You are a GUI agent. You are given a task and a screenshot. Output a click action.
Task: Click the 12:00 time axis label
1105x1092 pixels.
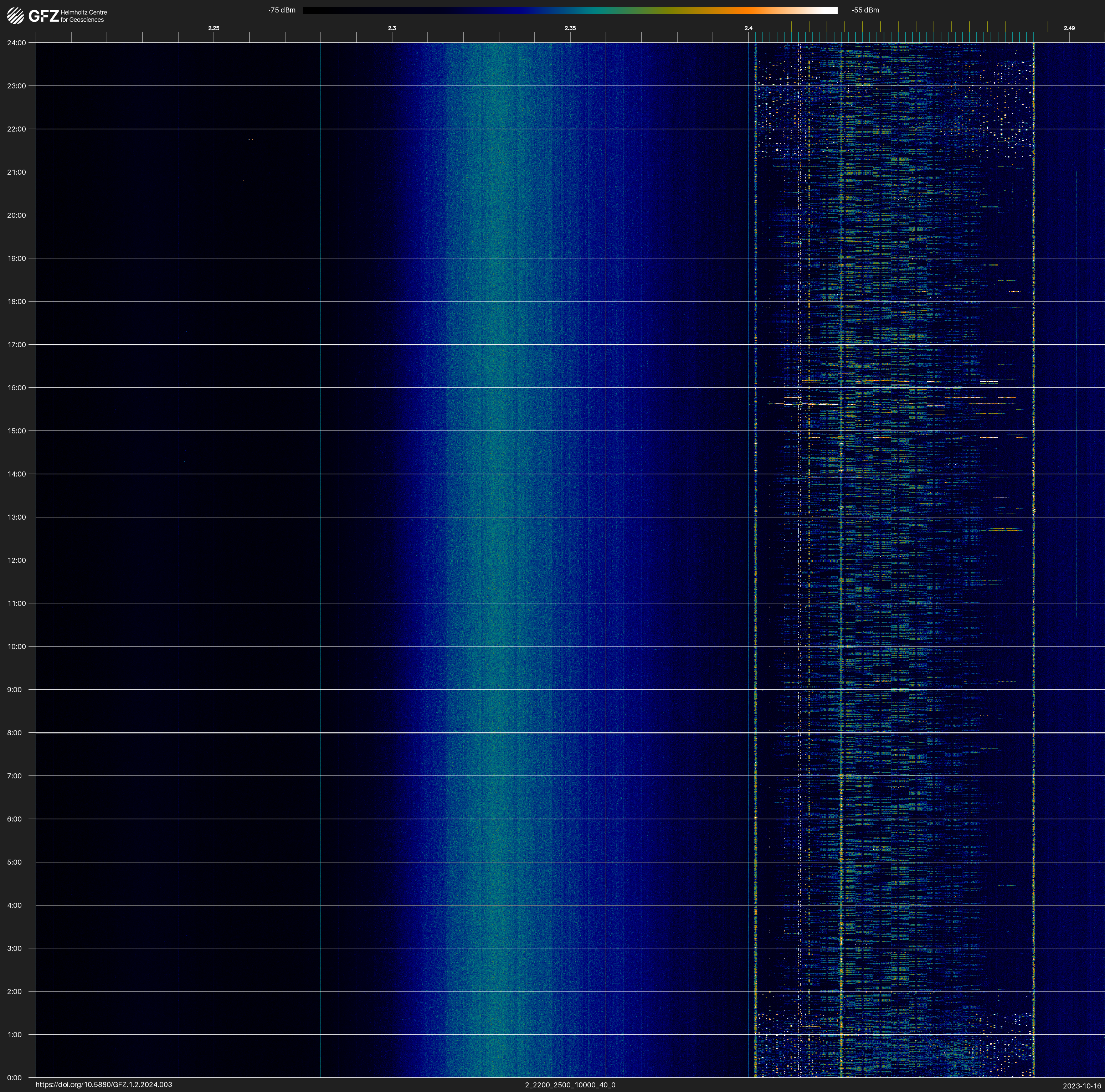17,560
